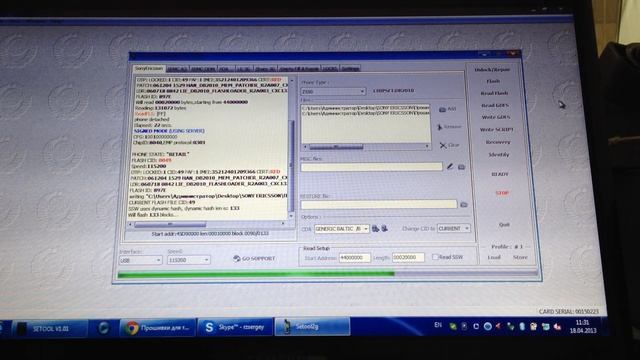Open folder browse icon beside RESTORE file field

coord(464,204)
